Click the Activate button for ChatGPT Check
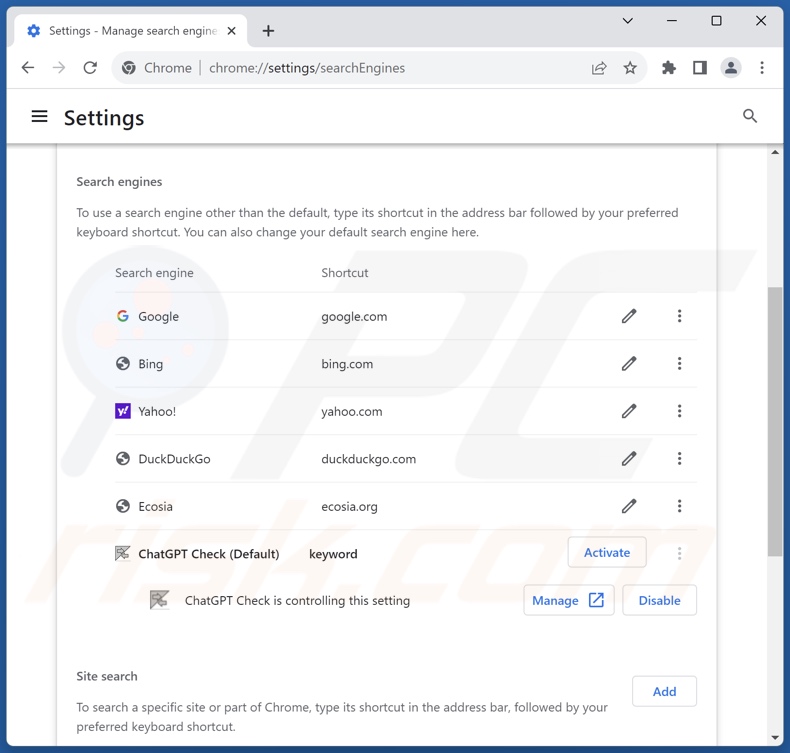The height and width of the screenshot is (753, 790). coord(607,553)
